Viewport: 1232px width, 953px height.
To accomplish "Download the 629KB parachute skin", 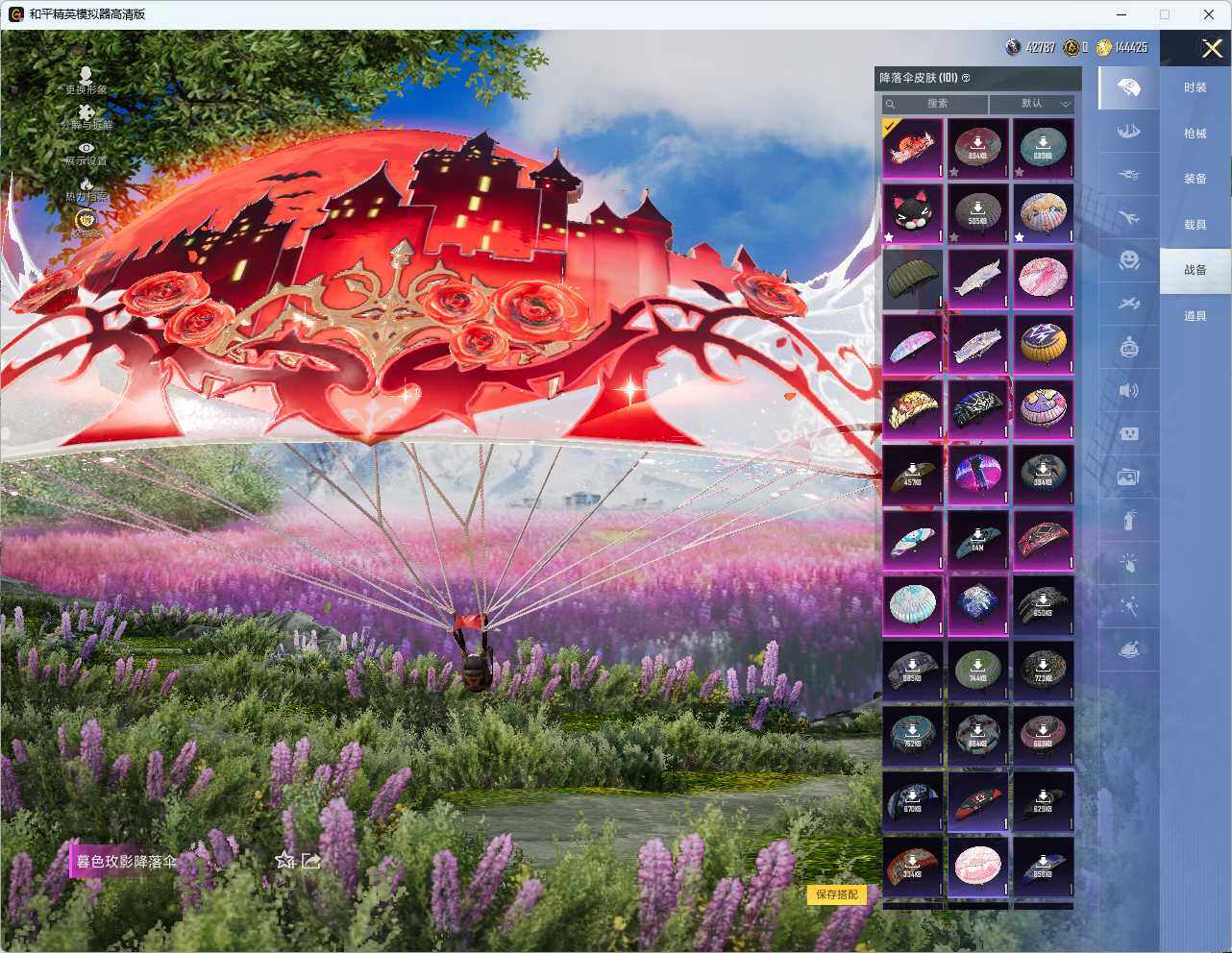I will coord(1044,801).
